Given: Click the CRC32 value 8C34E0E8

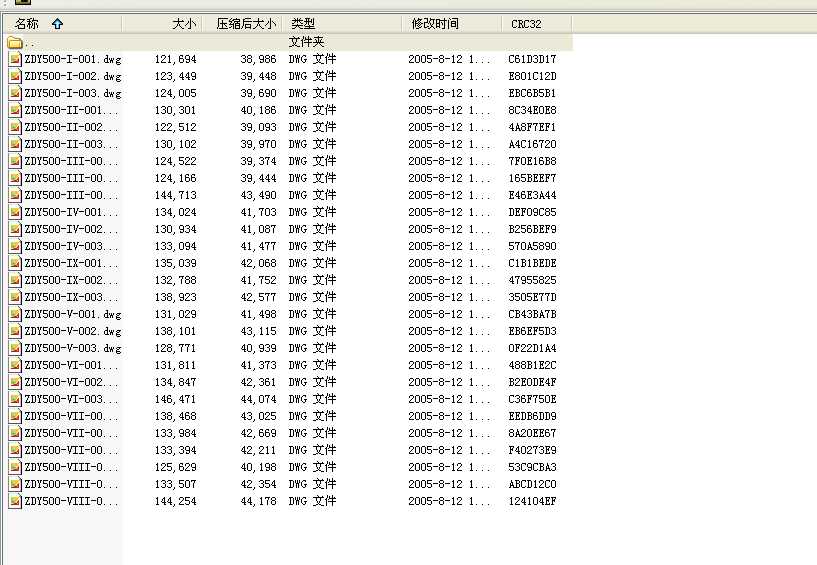Looking at the screenshot, I should point(533,110).
